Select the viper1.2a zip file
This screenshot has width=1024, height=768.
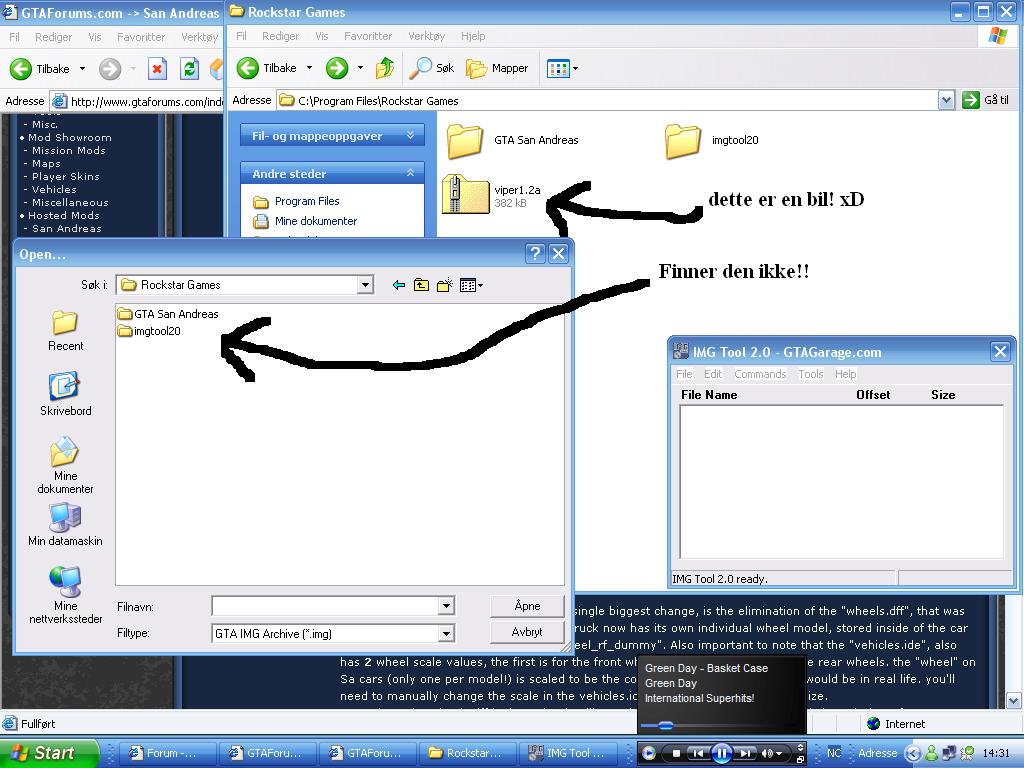point(492,194)
